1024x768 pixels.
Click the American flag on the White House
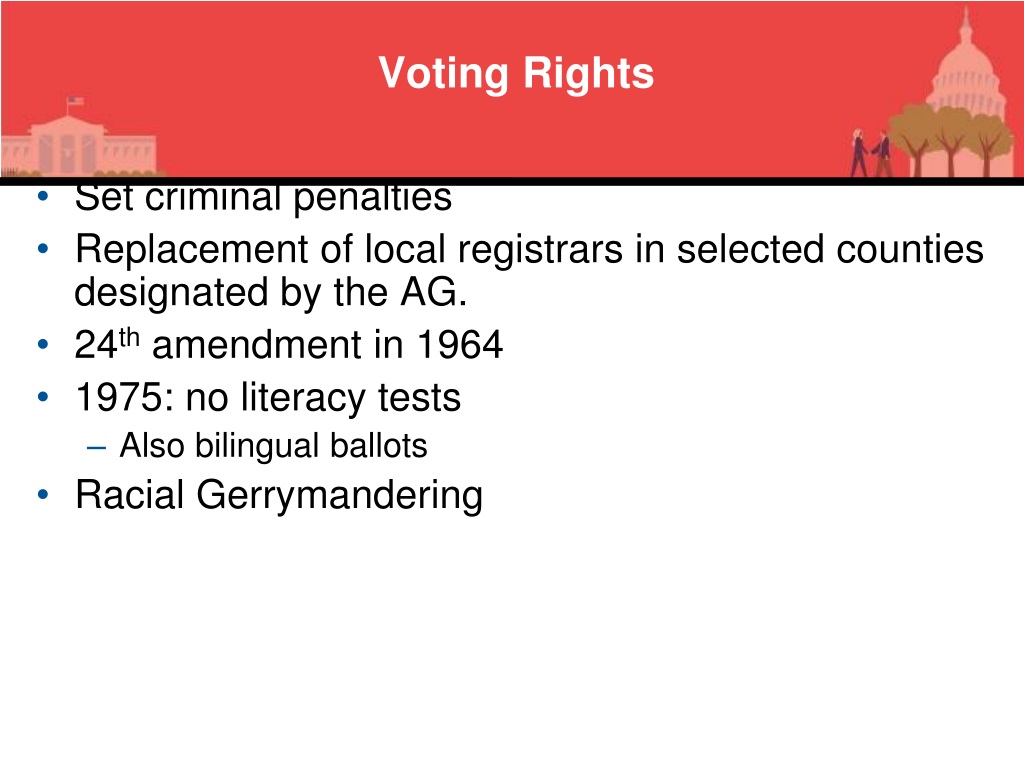pos(76,101)
